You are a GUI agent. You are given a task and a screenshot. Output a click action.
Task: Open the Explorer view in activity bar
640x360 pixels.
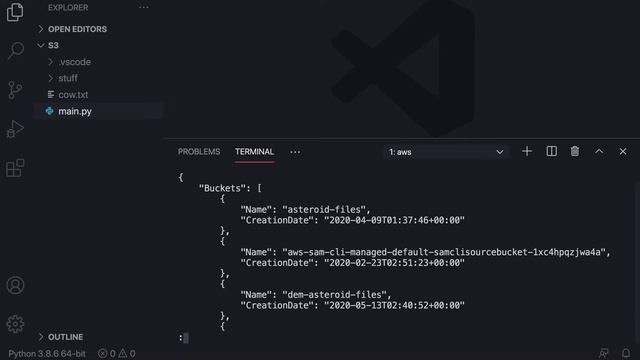(15, 12)
